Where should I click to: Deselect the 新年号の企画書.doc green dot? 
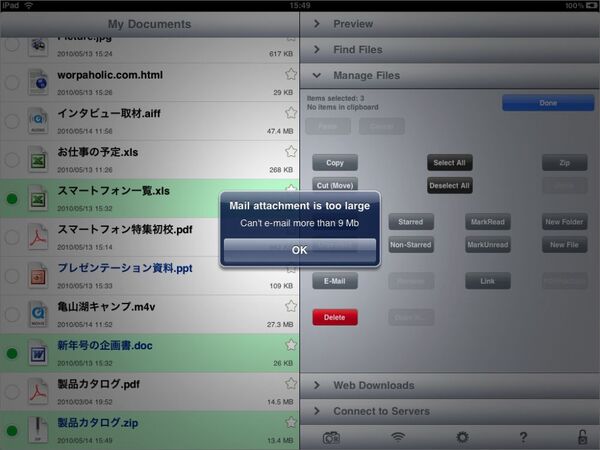[12, 353]
